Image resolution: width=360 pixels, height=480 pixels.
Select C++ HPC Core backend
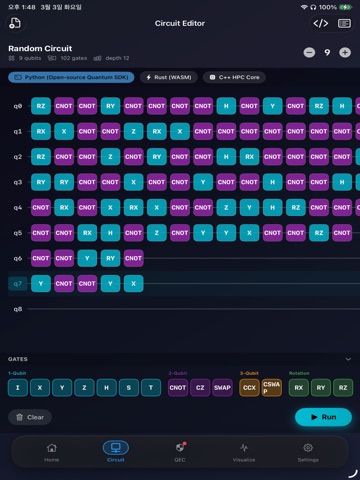pyautogui.click(x=234, y=77)
